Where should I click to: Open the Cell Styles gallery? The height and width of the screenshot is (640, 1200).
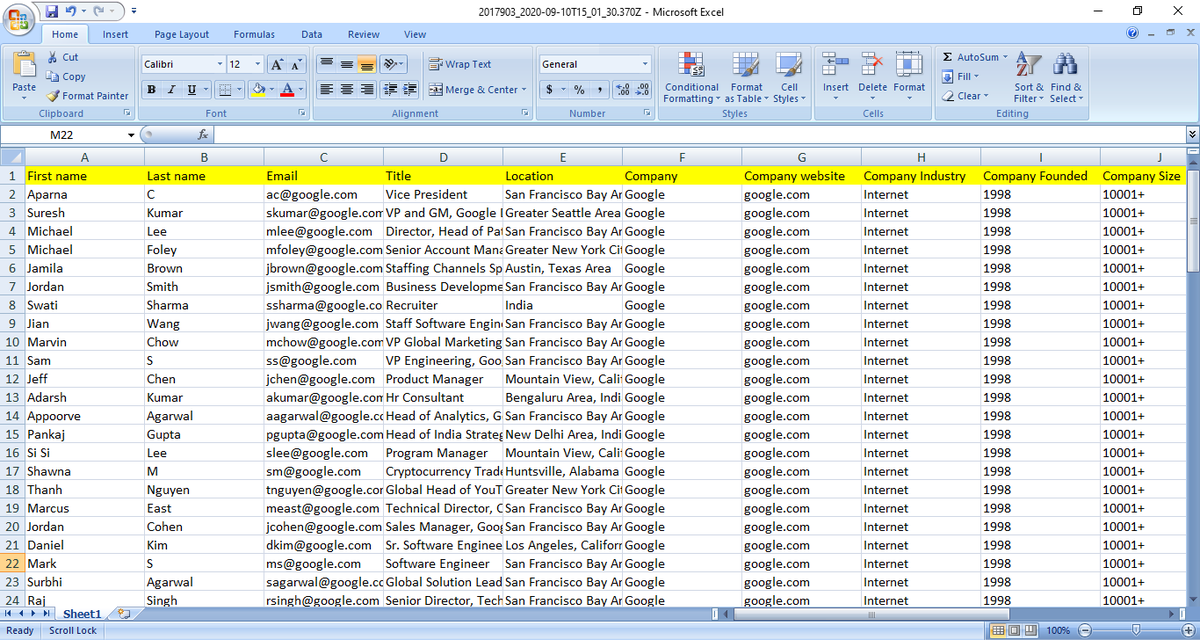pyautogui.click(x=788, y=78)
